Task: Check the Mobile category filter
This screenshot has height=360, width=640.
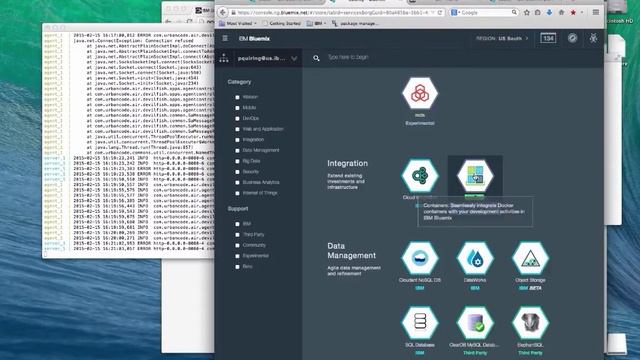Action: (237, 108)
